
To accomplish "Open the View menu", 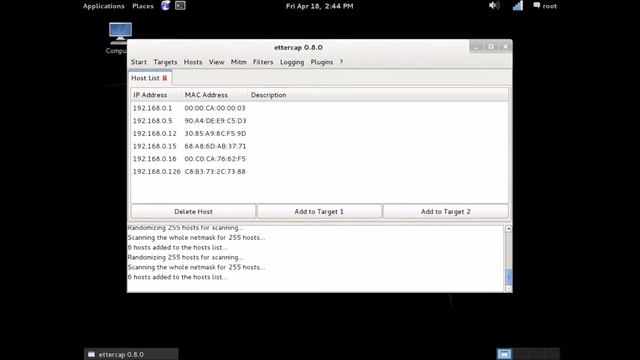I will tap(216, 62).
